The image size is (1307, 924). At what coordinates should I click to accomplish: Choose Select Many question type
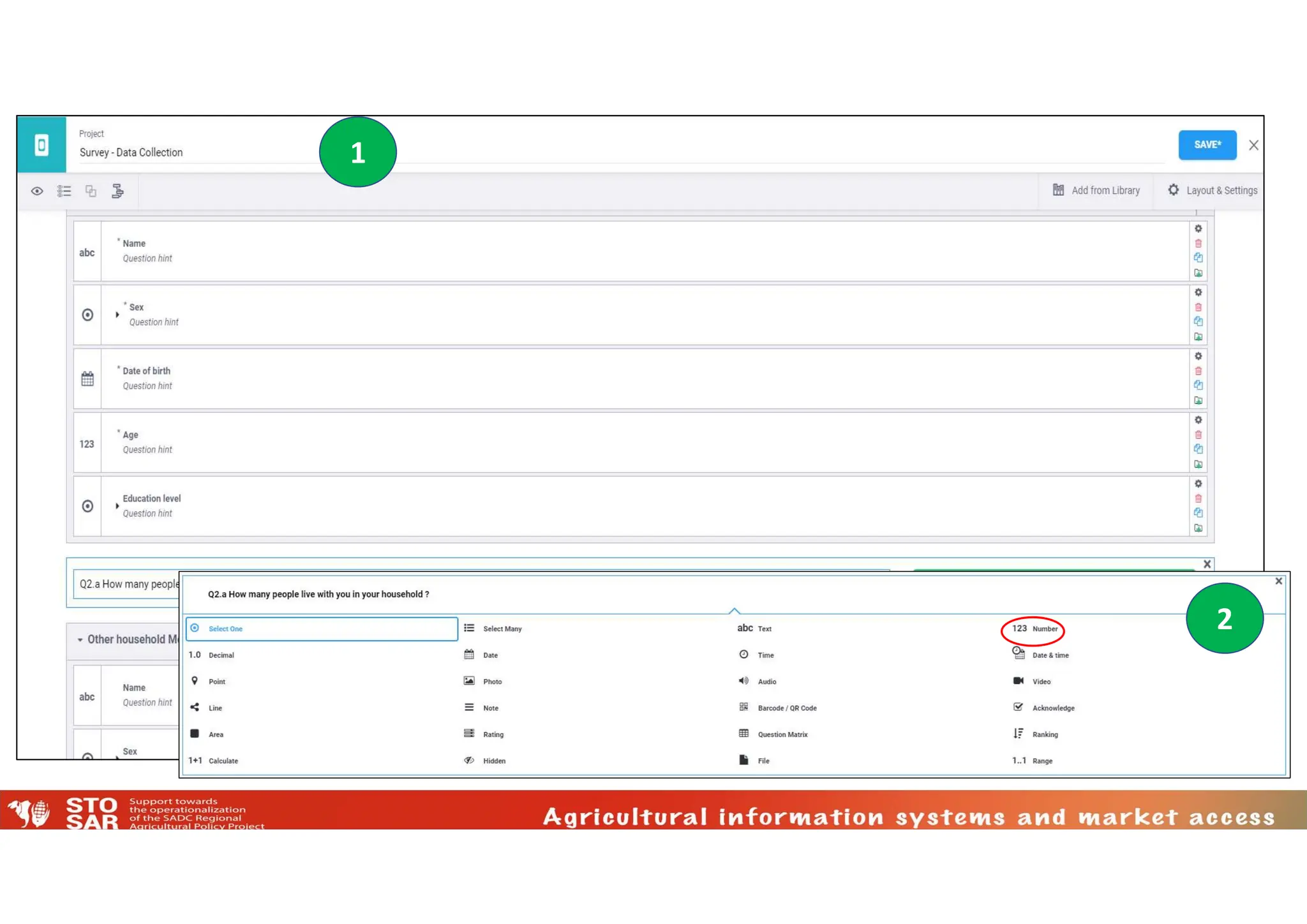(x=502, y=629)
